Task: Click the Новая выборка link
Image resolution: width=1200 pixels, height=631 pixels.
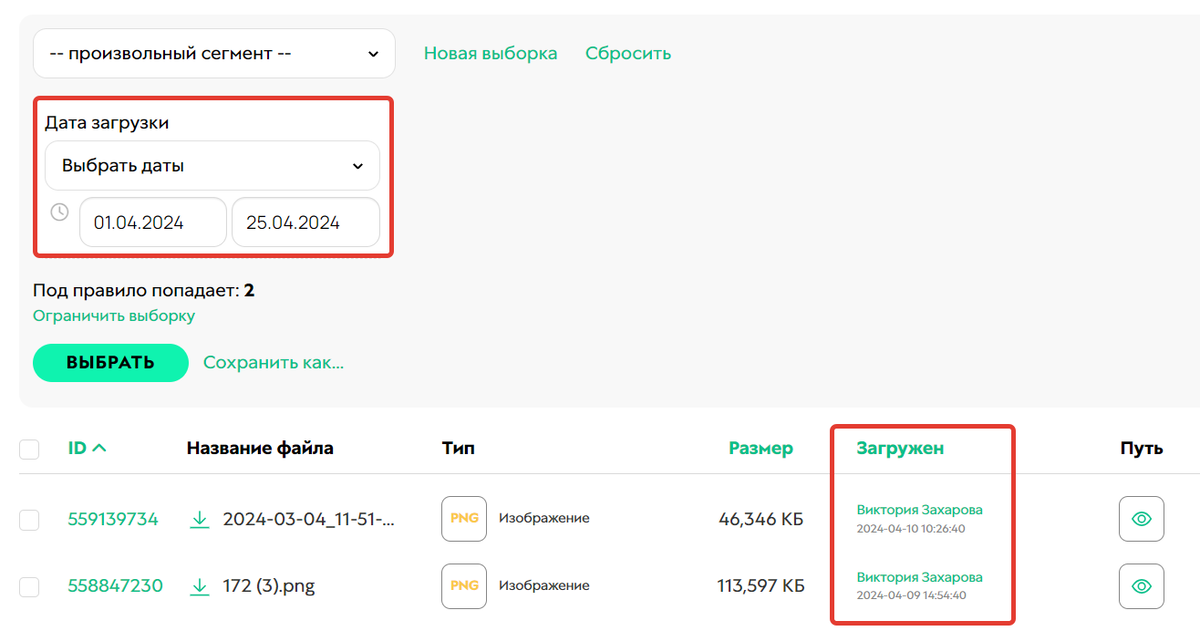Action: point(490,54)
